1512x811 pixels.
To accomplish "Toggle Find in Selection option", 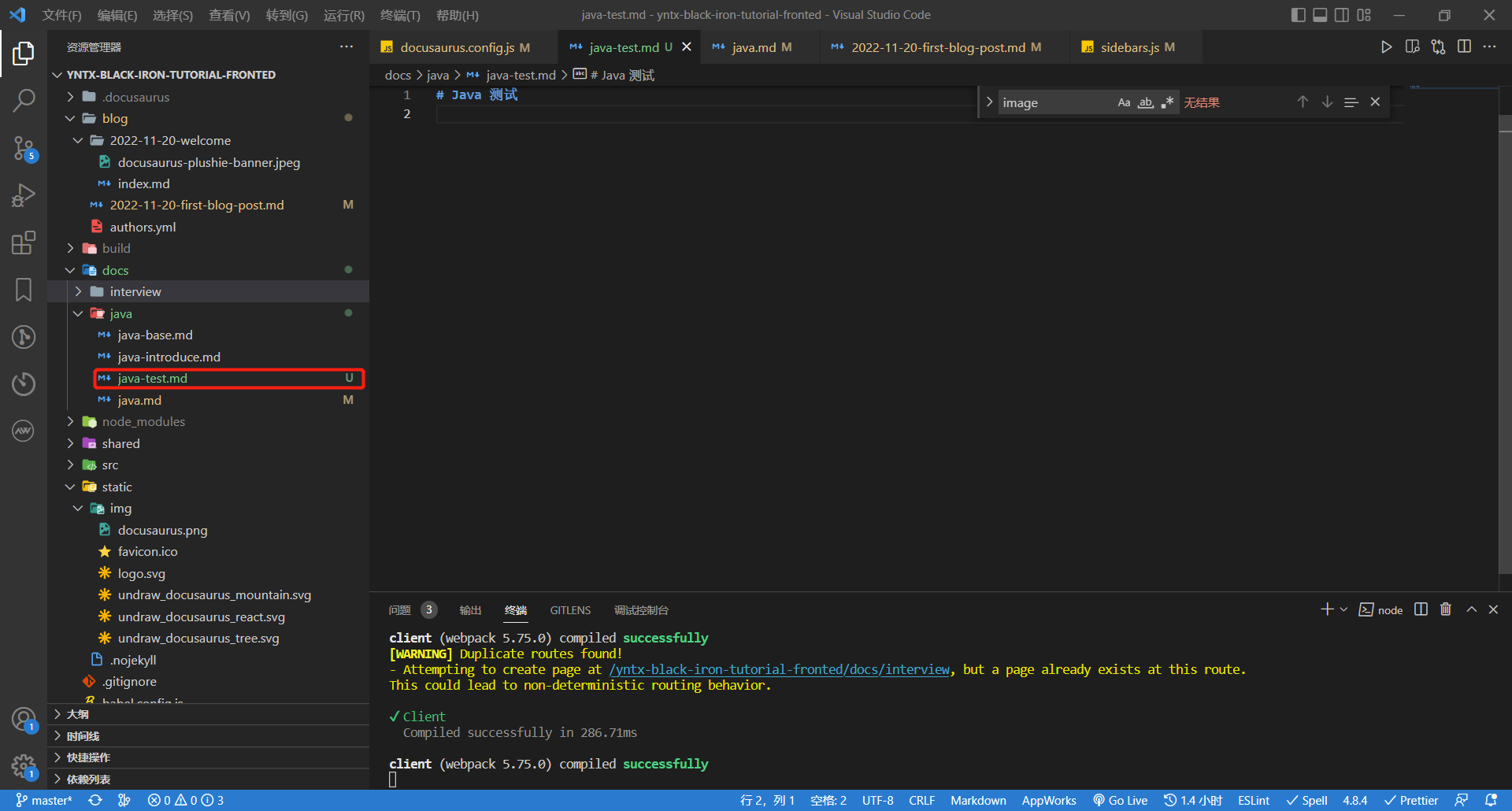I will [1351, 102].
